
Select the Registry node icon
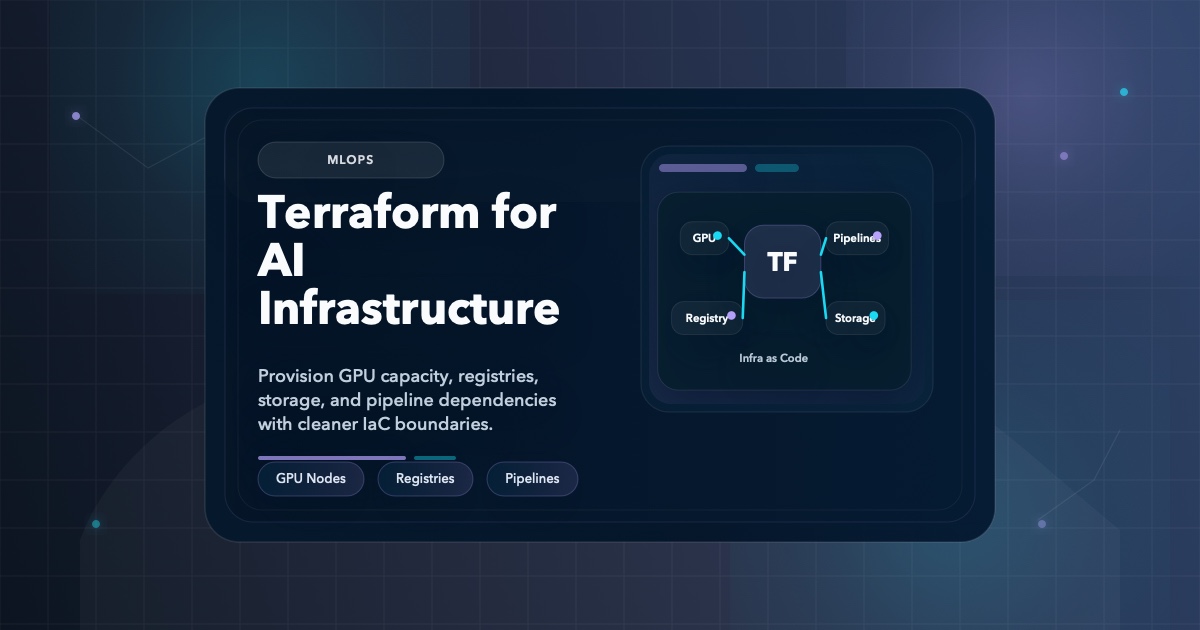(x=705, y=318)
